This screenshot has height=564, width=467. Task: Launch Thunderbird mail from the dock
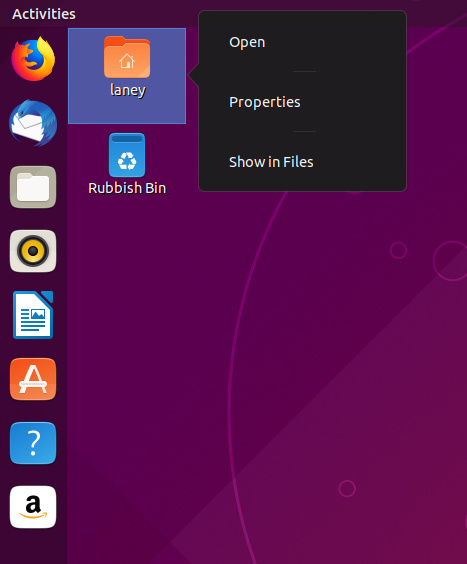(x=33, y=123)
